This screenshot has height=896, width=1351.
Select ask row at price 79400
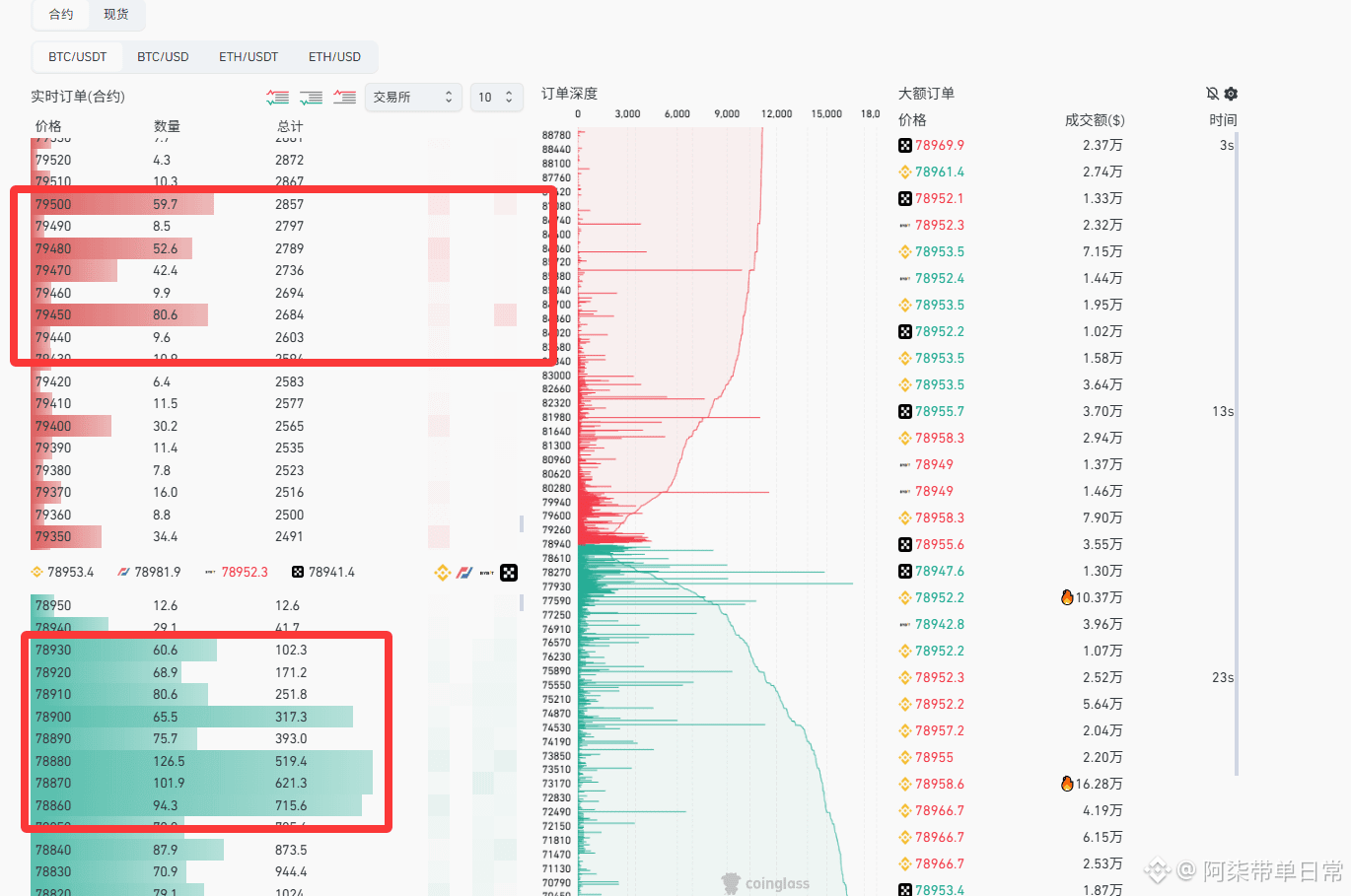274,426
